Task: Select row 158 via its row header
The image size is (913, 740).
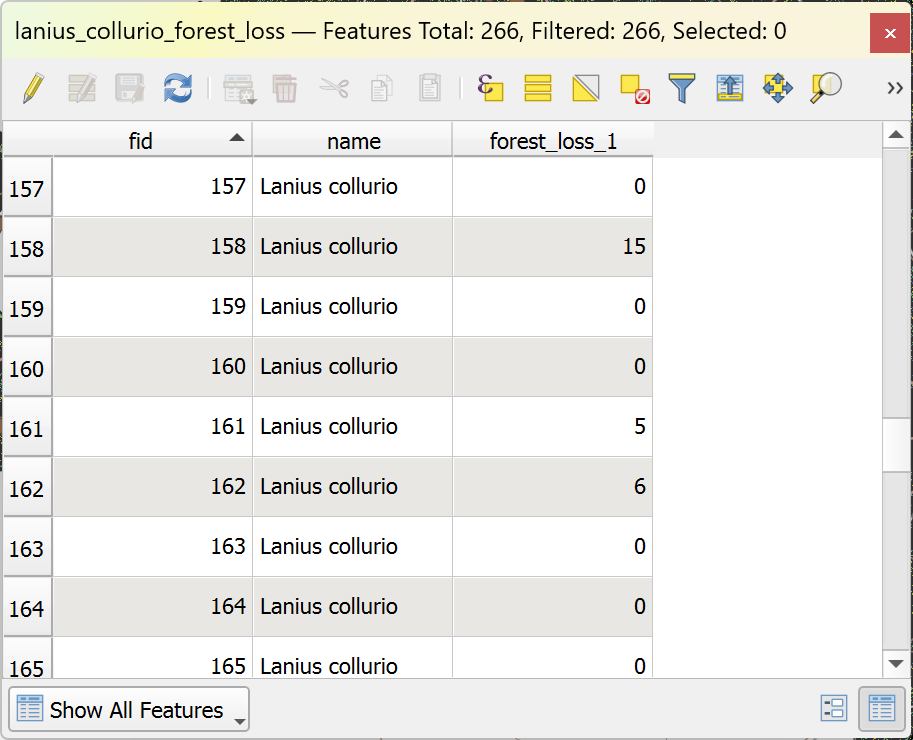Action: (x=27, y=247)
